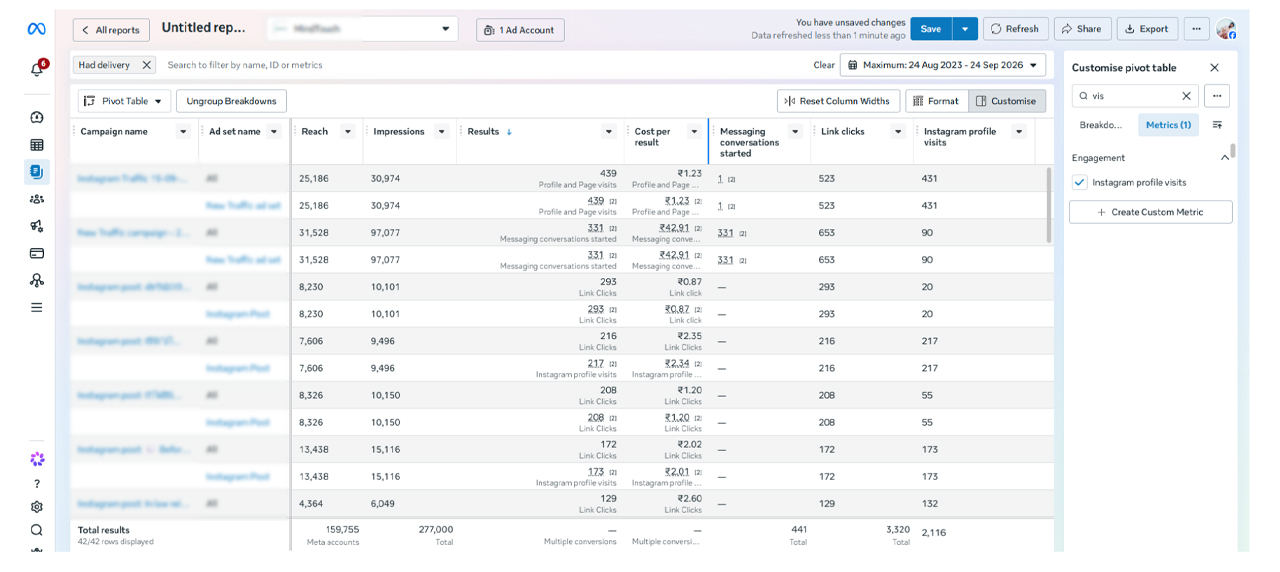Screen dimensions: 1280x572
Task: Select the Metrics (1) tab
Action: tap(1168, 125)
